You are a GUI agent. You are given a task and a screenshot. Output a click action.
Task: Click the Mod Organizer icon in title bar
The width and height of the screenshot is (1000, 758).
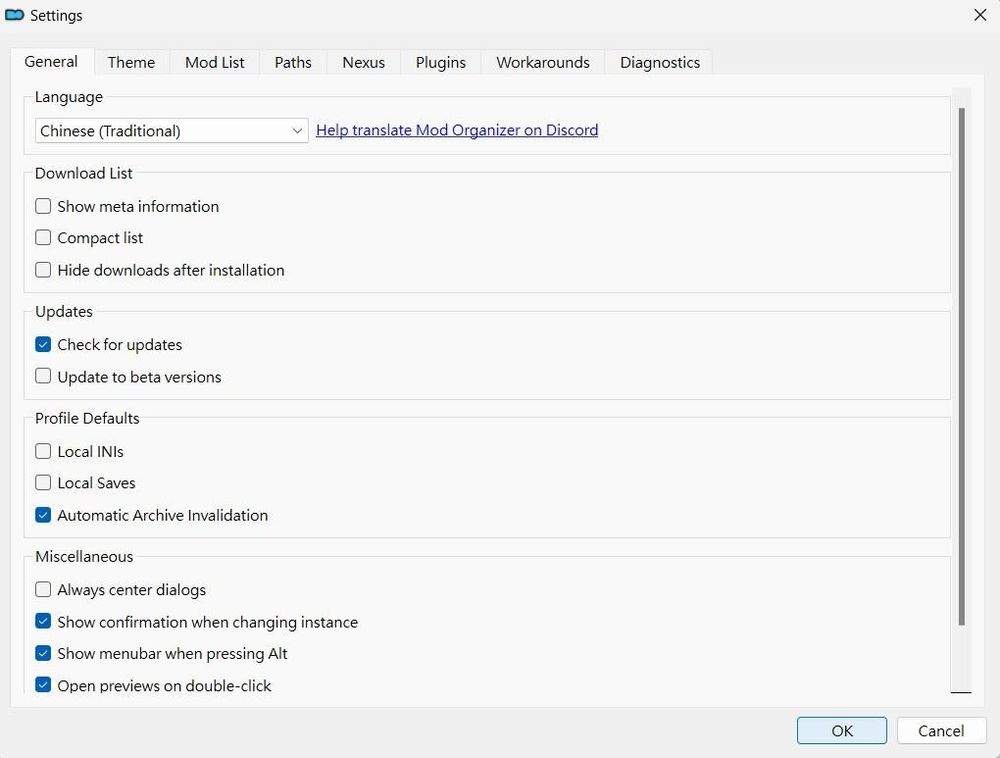[x=15, y=15]
